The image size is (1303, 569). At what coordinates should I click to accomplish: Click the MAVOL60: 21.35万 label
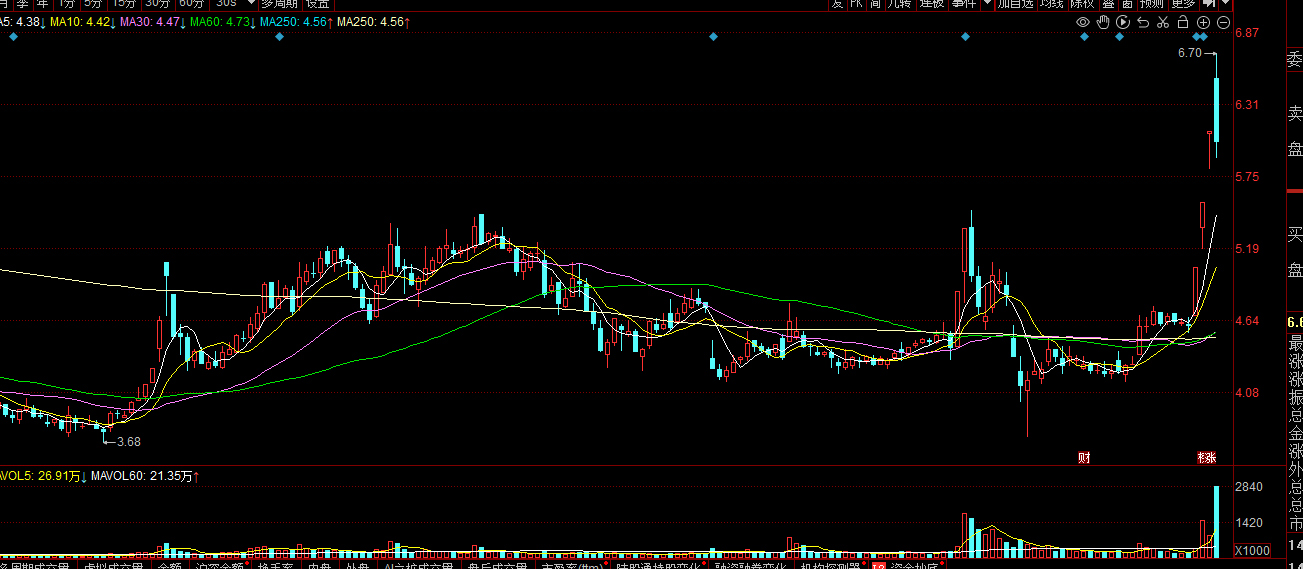click(x=144, y=477)
